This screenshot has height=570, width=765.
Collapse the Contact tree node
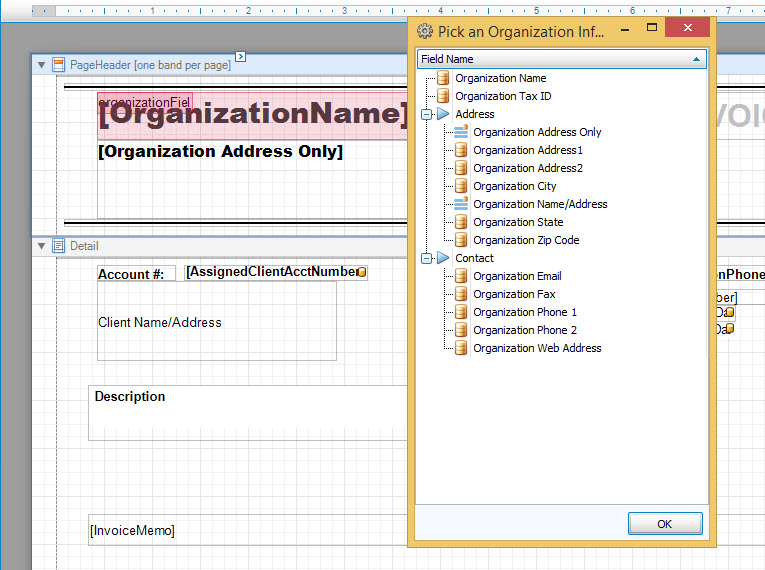426,258
